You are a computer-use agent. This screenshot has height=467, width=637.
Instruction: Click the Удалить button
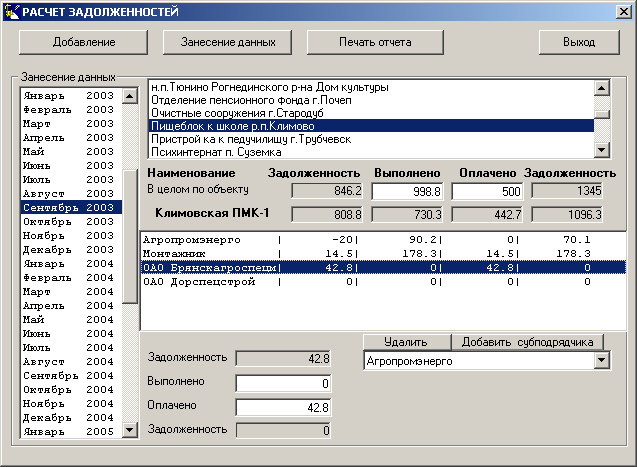[407, 342]
